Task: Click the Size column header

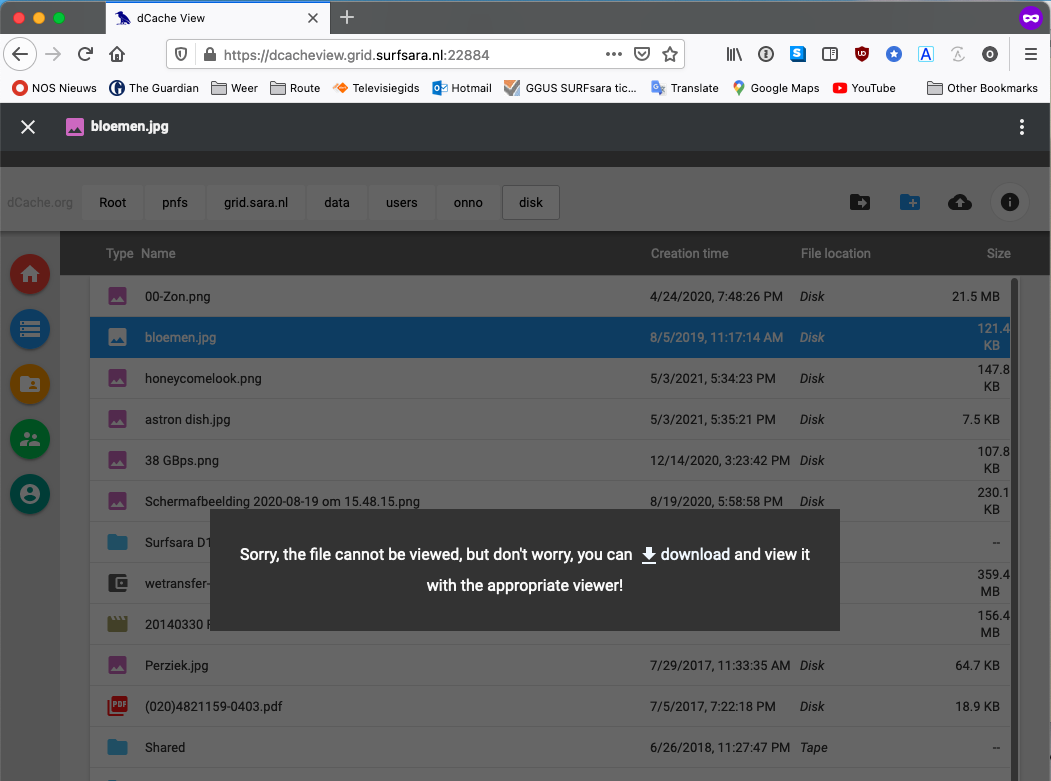Action: [998, 253]
